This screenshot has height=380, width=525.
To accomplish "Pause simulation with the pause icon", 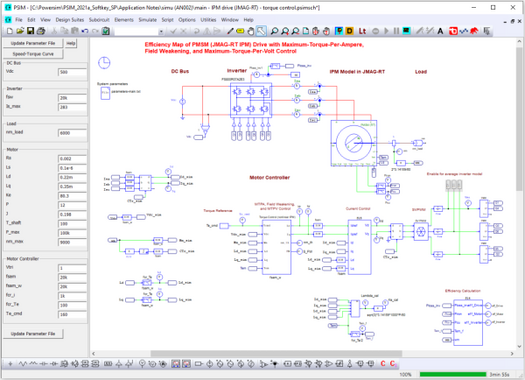I will pyautogui.click(x=396, y=31).
